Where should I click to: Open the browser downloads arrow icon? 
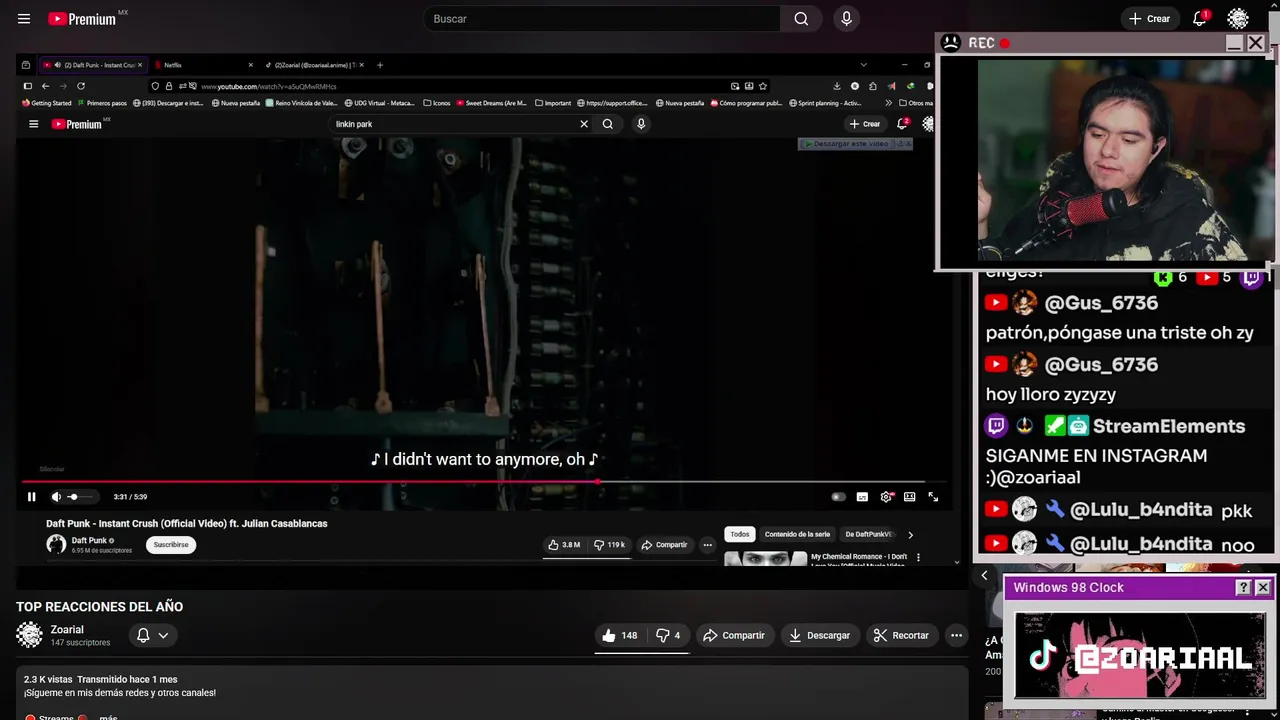click(836, 86)
